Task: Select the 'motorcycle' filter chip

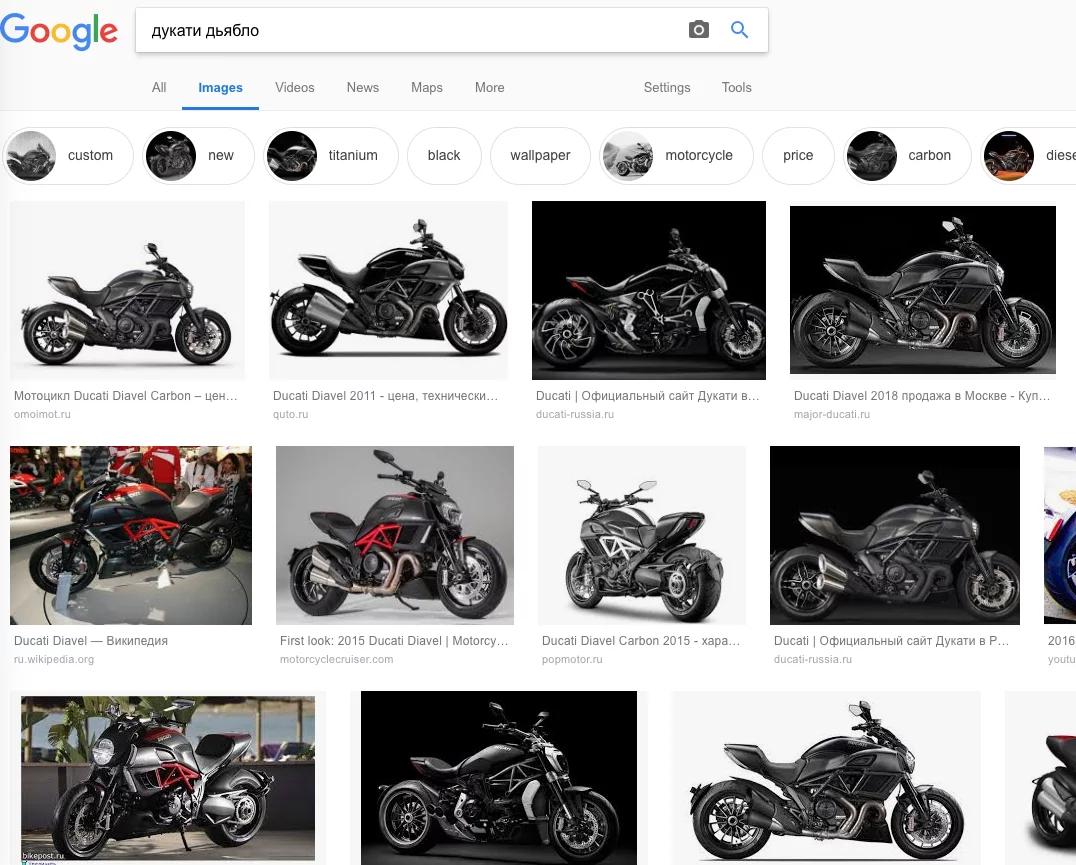Action: click(x=676, y=156)
